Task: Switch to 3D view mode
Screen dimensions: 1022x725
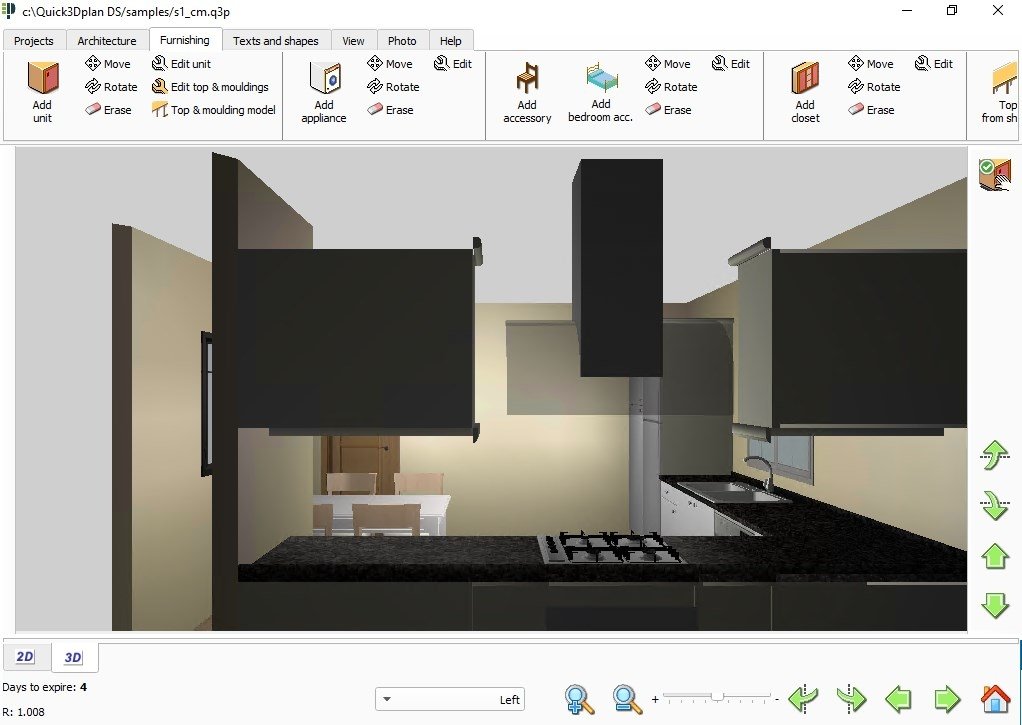Action: coord(74,657)
